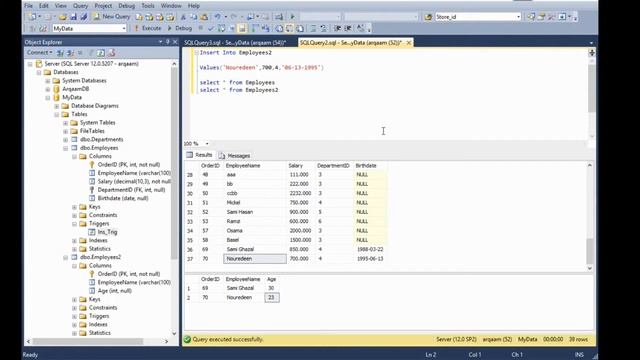
Task: Click the last icon on the Object Explorer toolbar
Action: point(111,53)
